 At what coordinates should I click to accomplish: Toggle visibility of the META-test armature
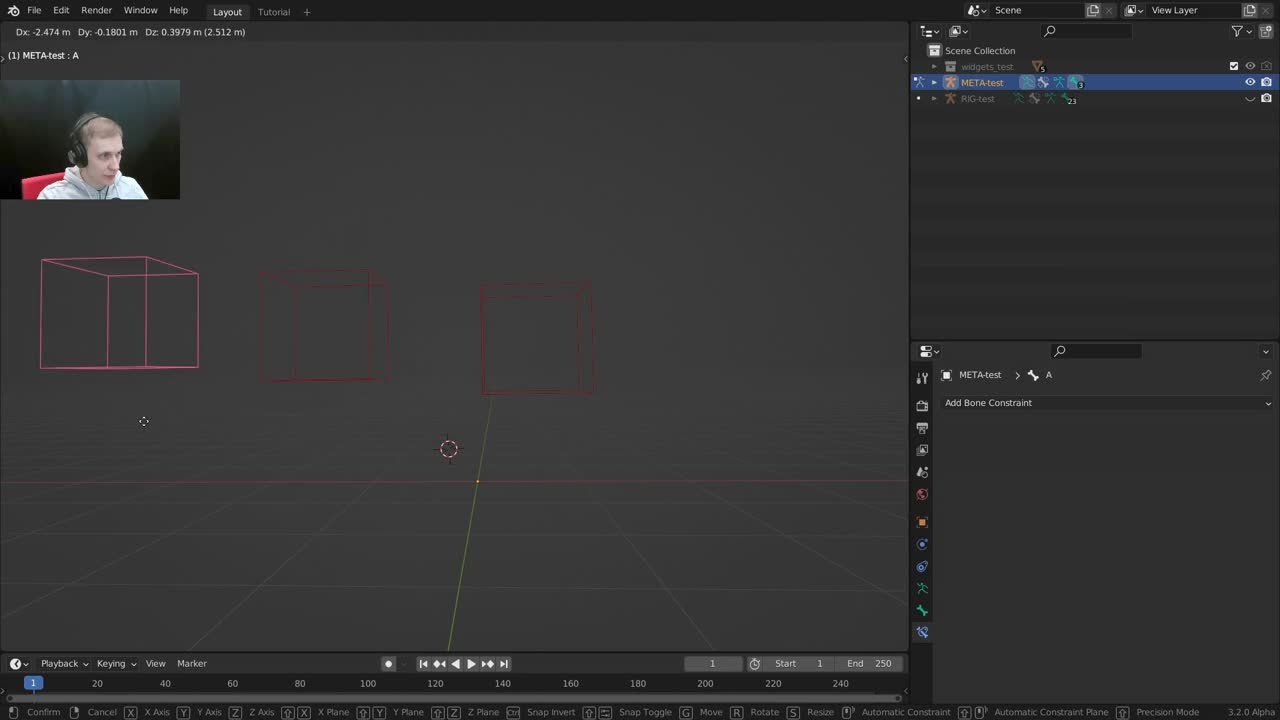click(x=1249, y=82)
